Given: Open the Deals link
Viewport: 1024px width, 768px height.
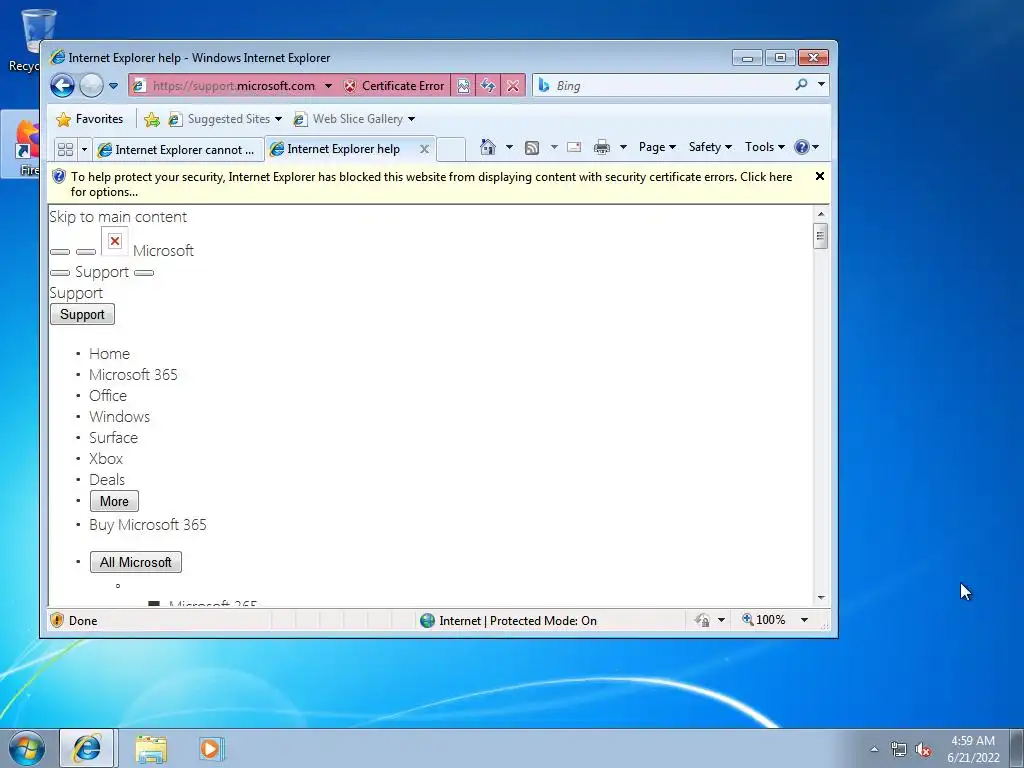Looking at the screenshot, I should 107,479.
